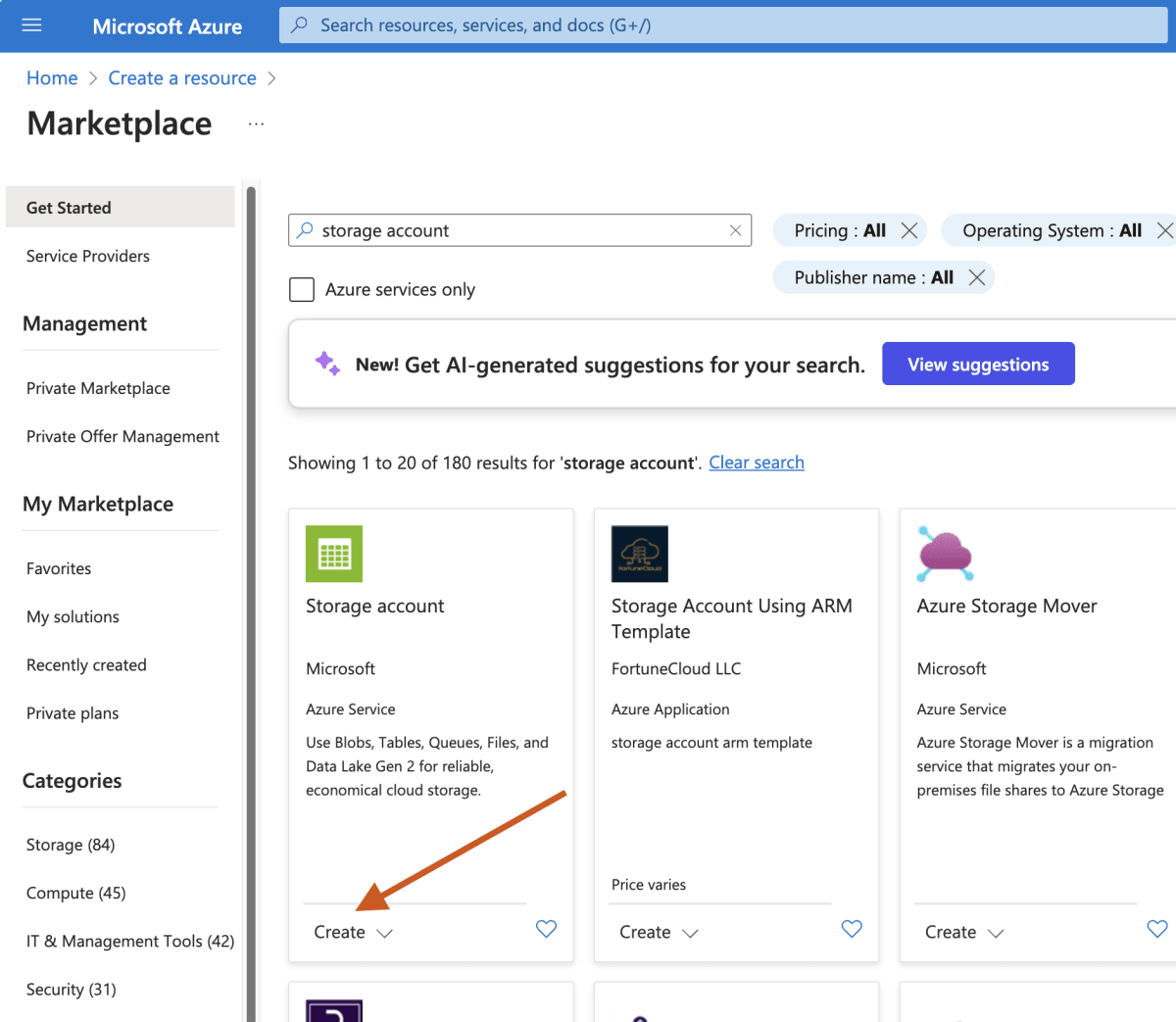The height and width of the screenshot is (1022, 1176).
Task: Click the Microsoft Azure title
Action: [168, 26]
